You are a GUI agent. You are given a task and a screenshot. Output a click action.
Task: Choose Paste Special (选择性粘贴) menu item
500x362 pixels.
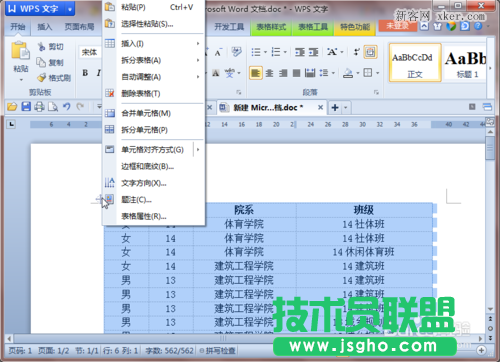(154, 24)
